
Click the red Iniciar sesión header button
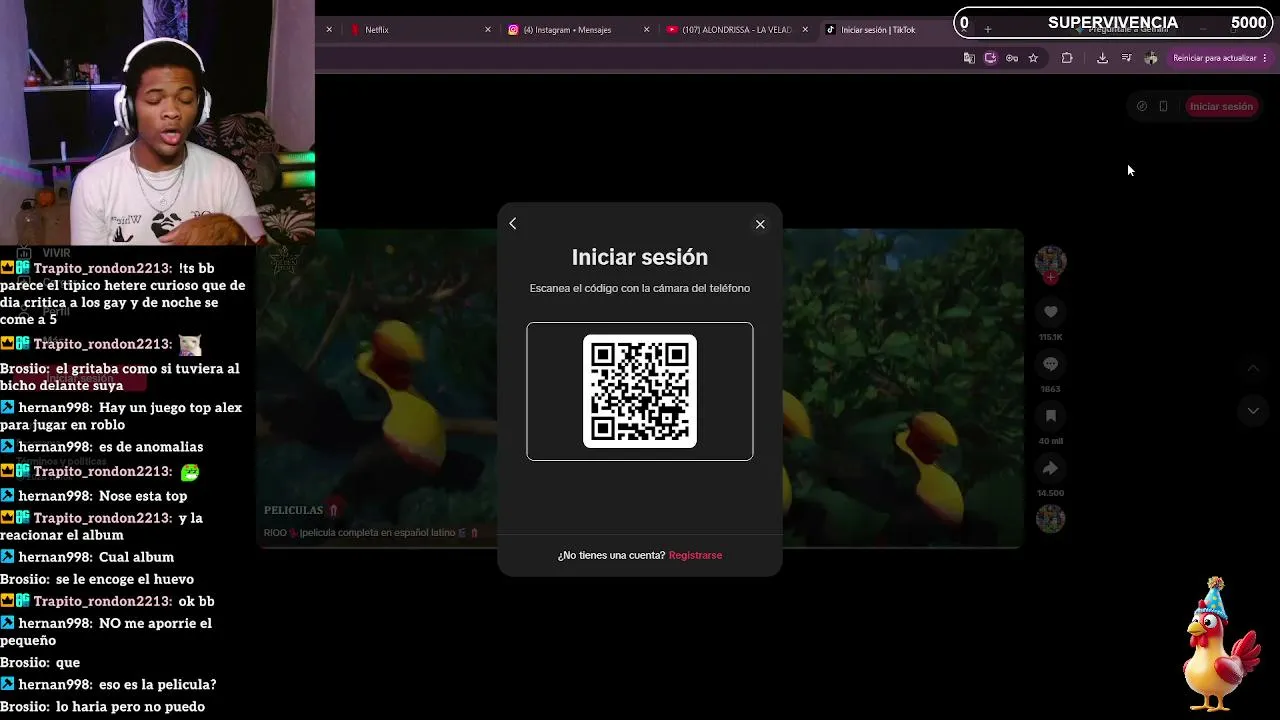[x=1221, y=106]
